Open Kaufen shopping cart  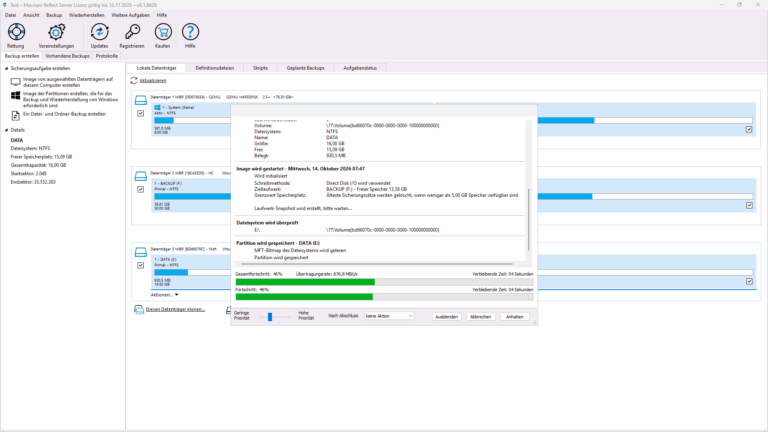pyautogui.click(x=163, y=36)
